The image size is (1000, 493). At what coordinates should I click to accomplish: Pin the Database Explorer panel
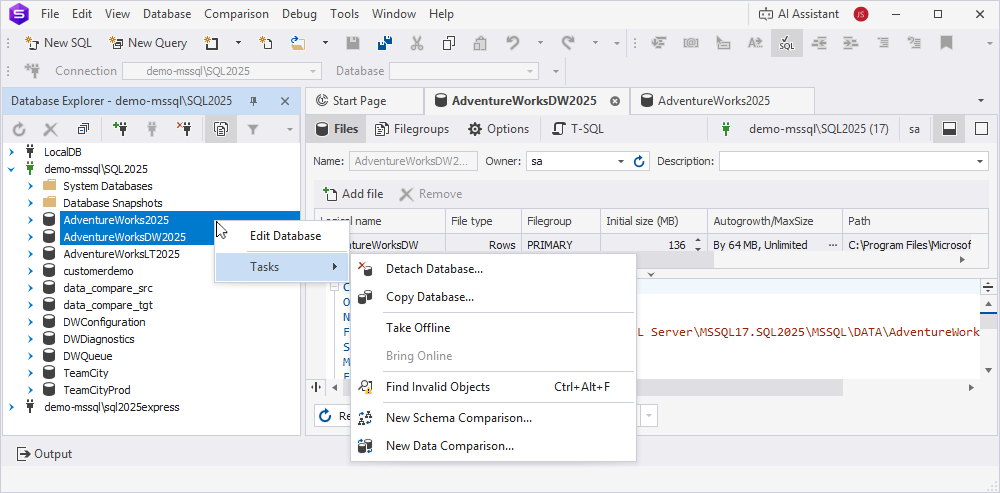click(x=253, y=101)
